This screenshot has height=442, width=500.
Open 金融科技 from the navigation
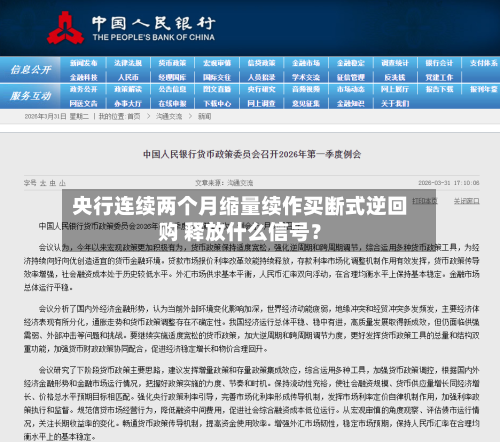point(84,77)
